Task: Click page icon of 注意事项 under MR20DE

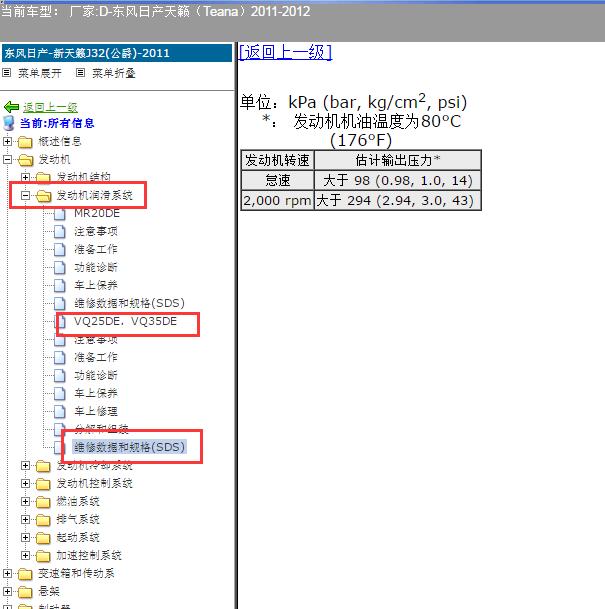Action: coord(59,231)
